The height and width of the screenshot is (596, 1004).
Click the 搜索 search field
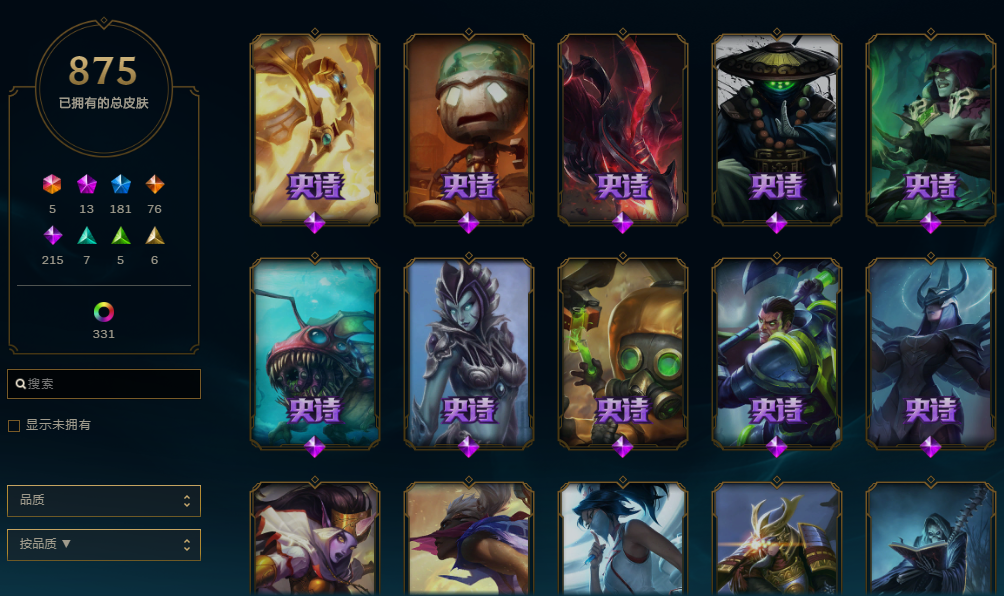[x=104, y=384]
